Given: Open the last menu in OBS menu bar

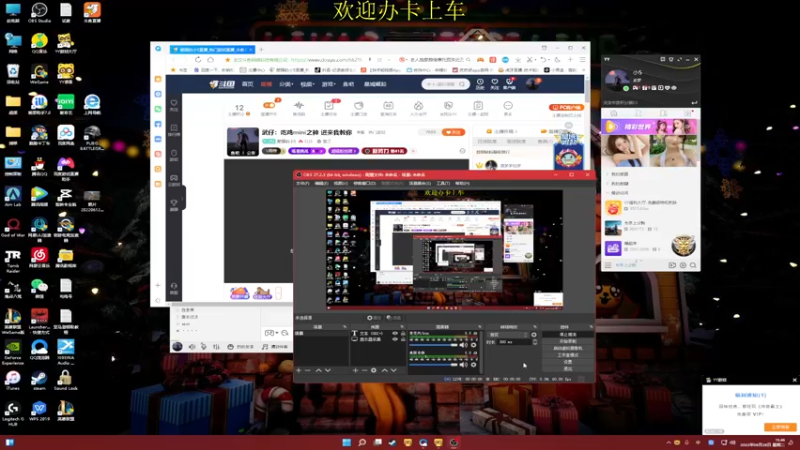Looking at the screenshot, I should point(462,183).
